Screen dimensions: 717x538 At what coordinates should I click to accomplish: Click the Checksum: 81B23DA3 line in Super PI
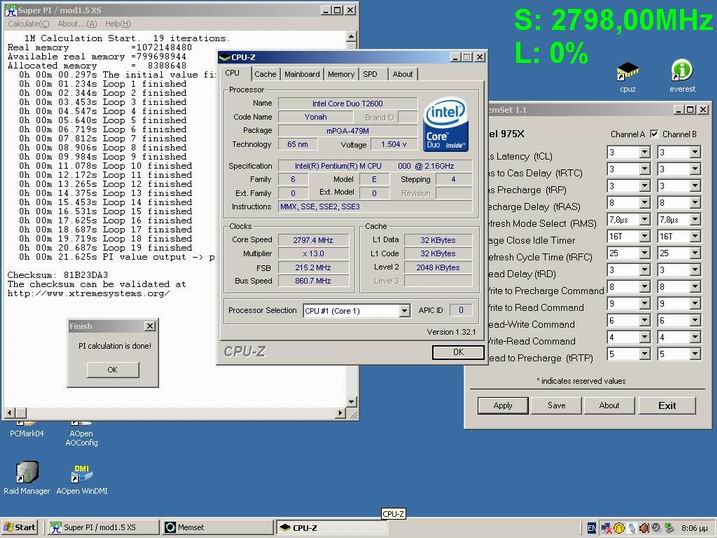tap(58, 275)
